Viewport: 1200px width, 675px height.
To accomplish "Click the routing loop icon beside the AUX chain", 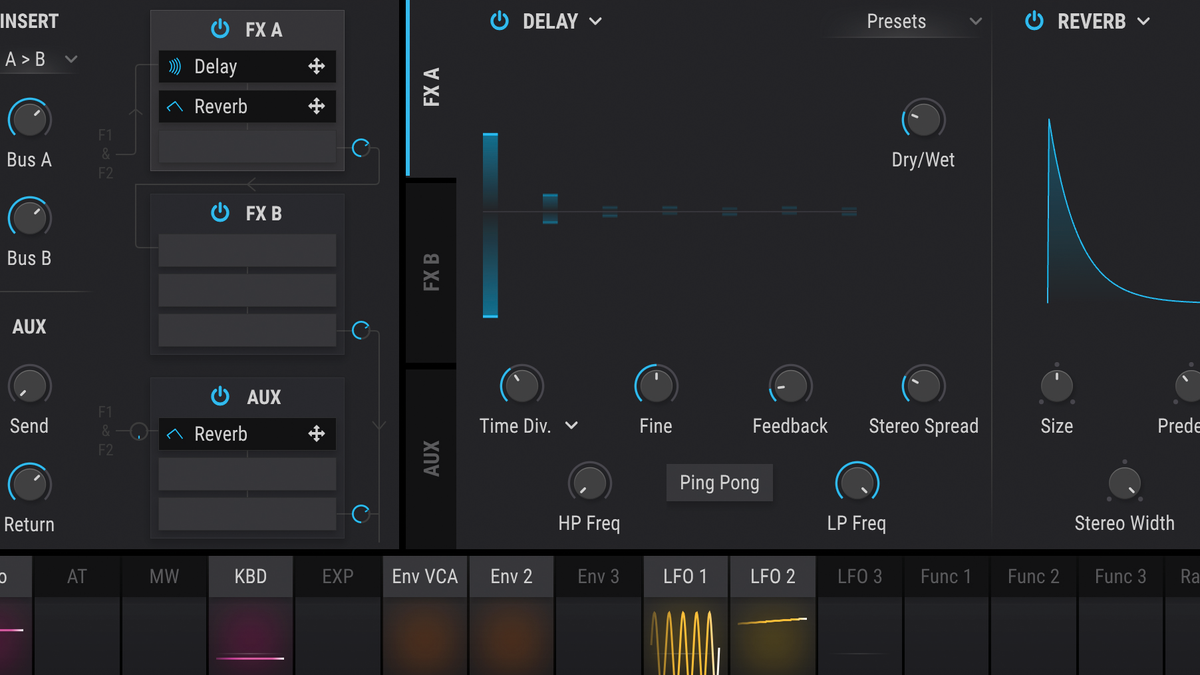I will [359, 515].
